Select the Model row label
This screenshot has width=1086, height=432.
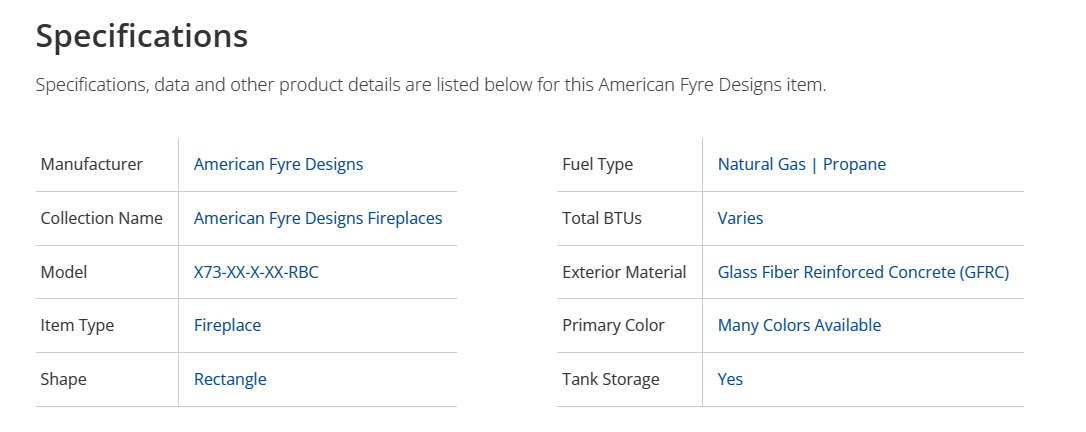(x=64, y=272)
